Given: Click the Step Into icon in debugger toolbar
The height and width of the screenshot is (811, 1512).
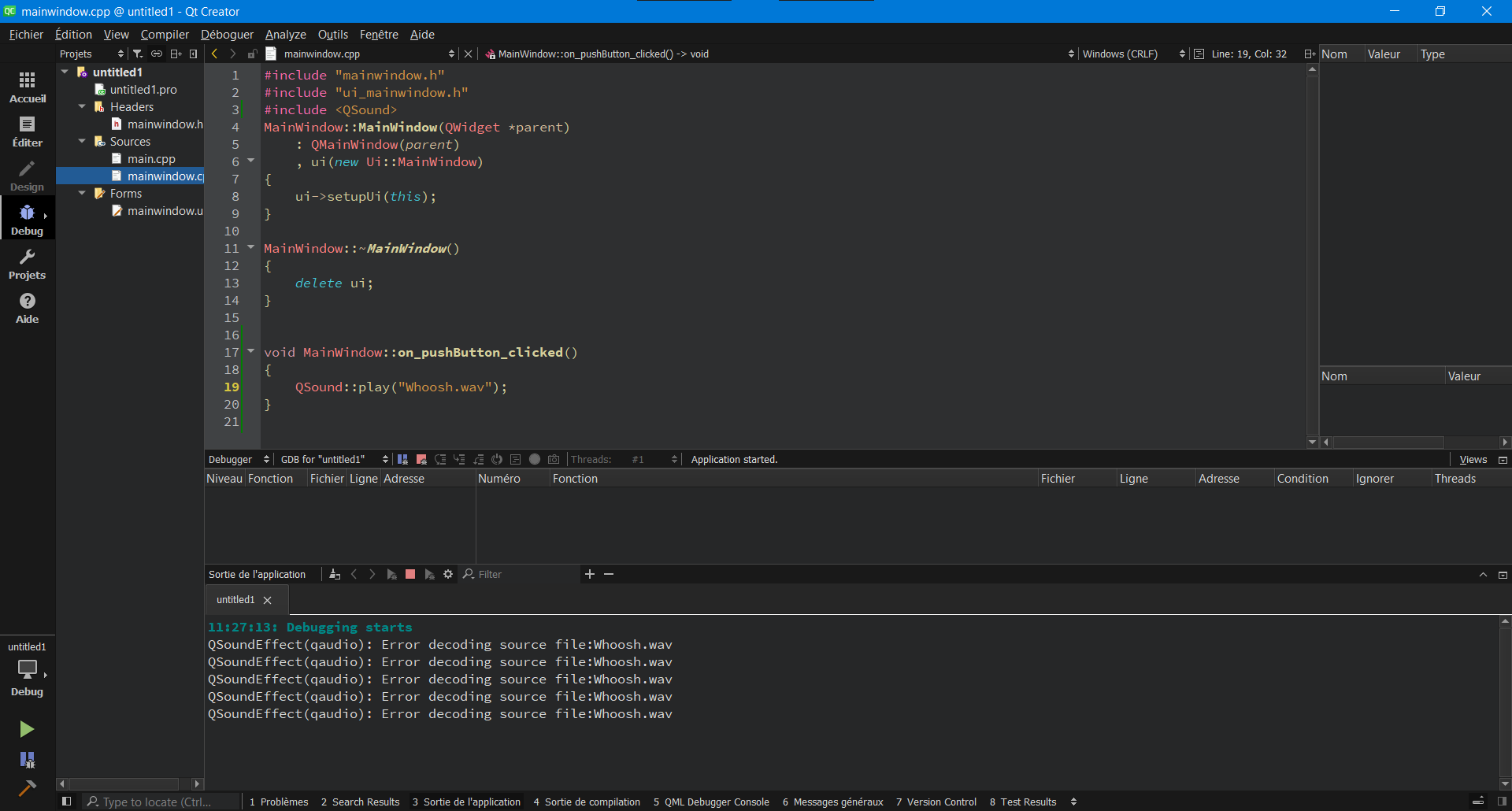Looking at the screenshot, I should coord(459,459).
